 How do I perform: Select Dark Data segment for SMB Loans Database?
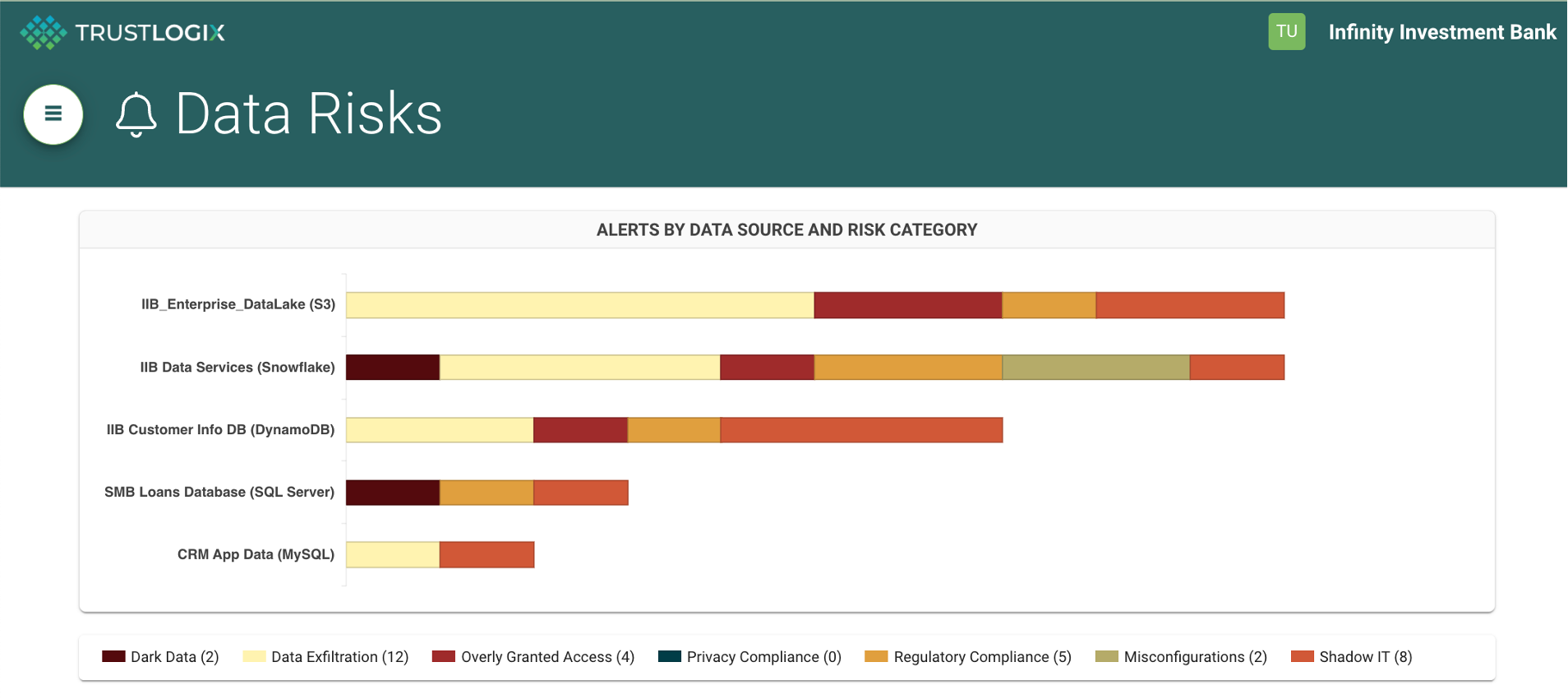(x=393, y=493)
